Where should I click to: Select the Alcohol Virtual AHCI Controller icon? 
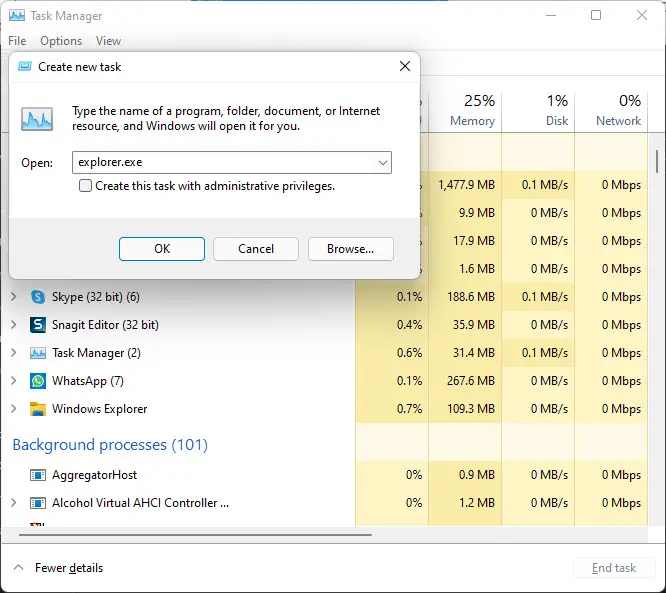[x=38, y=503]
